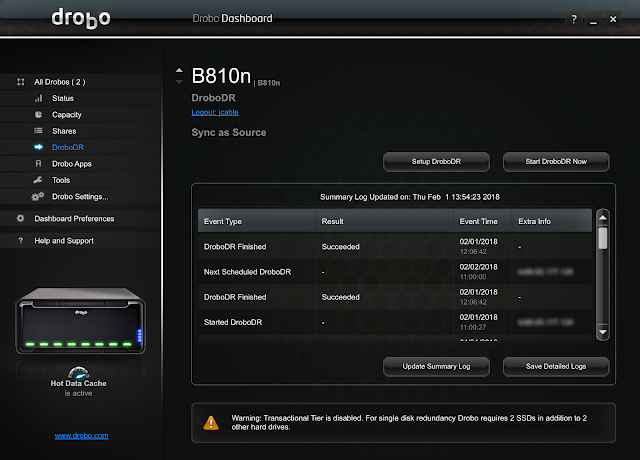Click the log scrollbar up arrow
The width and height of the screenshot is (640, 460).
[x=602, y=218]
